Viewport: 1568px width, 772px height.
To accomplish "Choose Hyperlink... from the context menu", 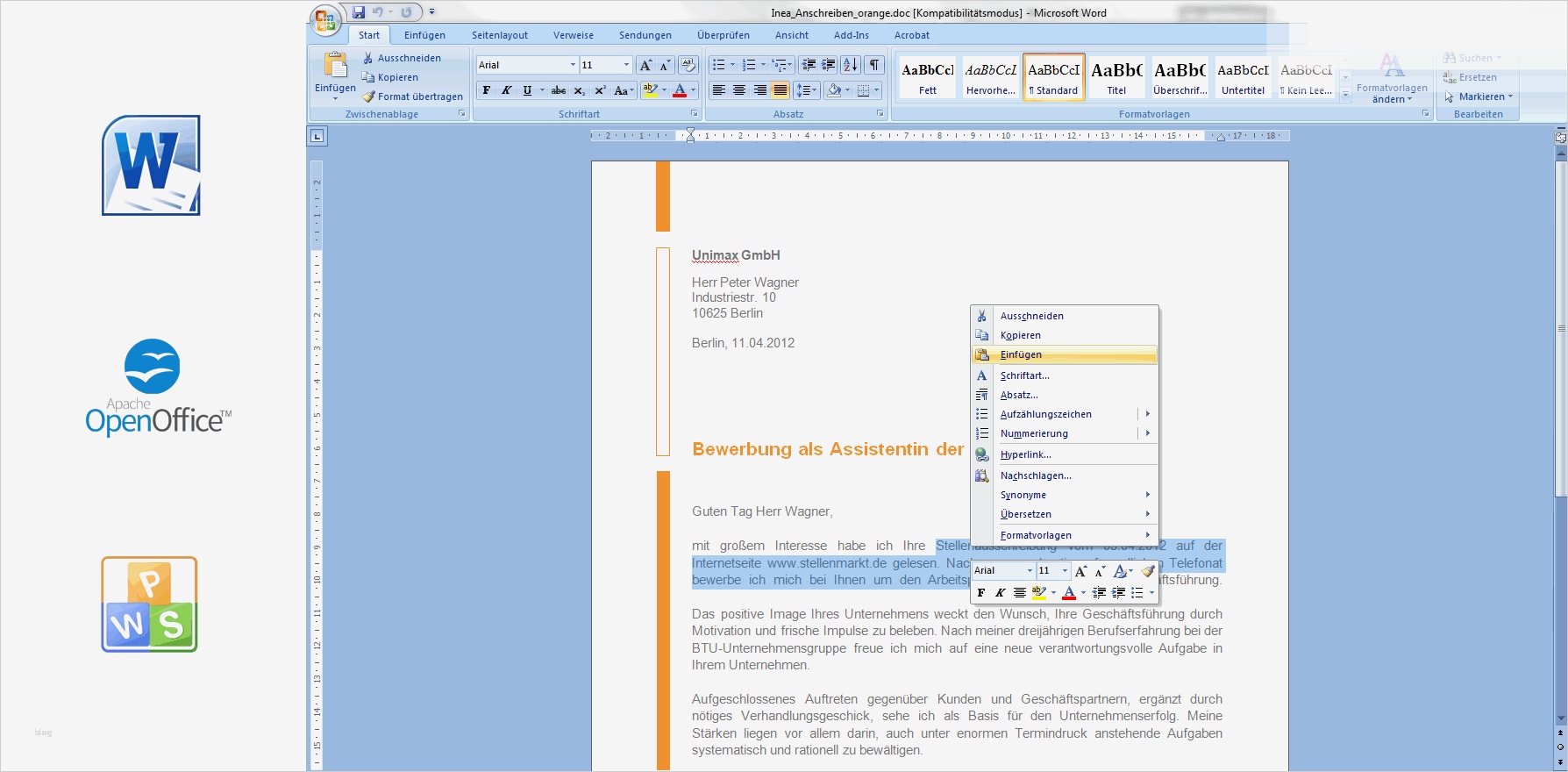I will (1025, 454).
